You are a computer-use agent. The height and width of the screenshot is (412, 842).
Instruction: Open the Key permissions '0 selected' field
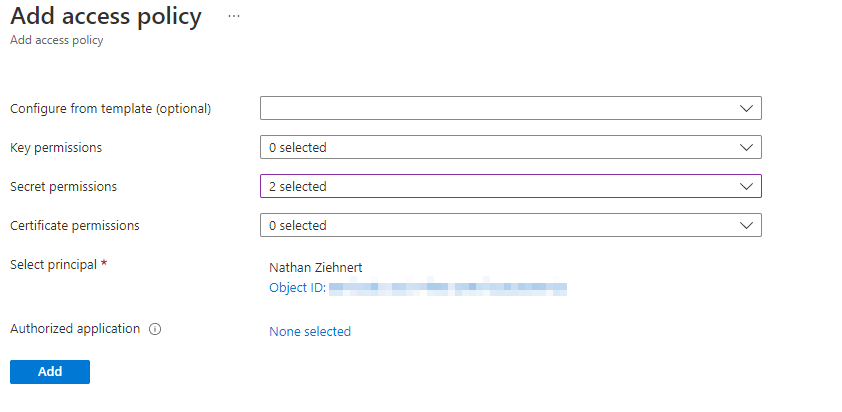511,147
